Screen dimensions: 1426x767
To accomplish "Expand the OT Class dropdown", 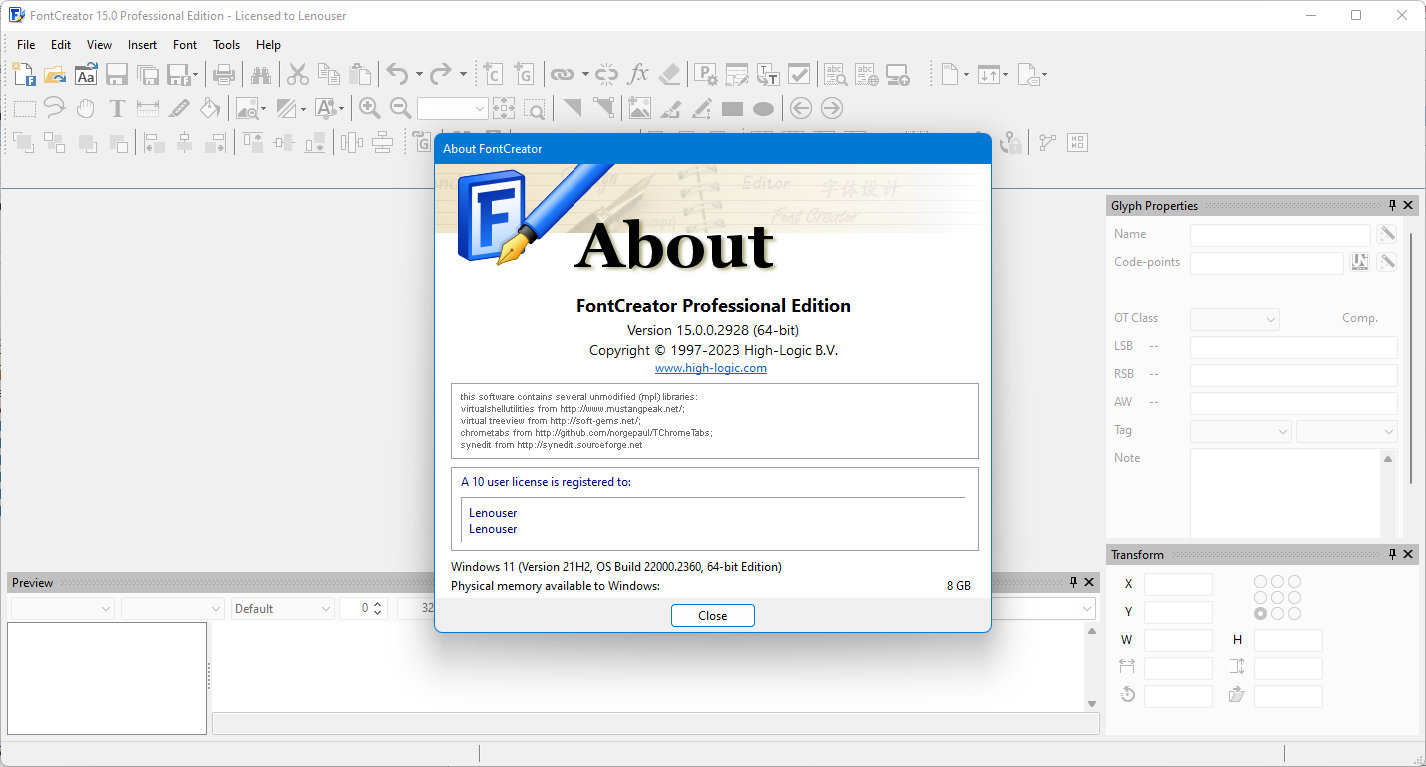I will pos(1235,319).
